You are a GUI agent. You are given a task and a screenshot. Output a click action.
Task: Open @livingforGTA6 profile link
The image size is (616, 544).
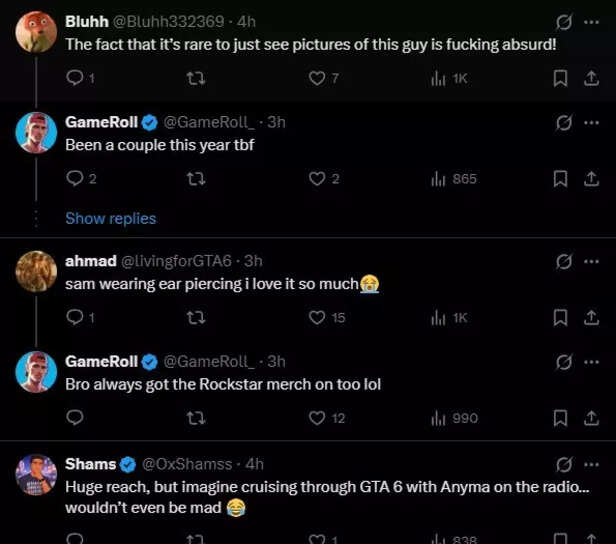point(176,261)
